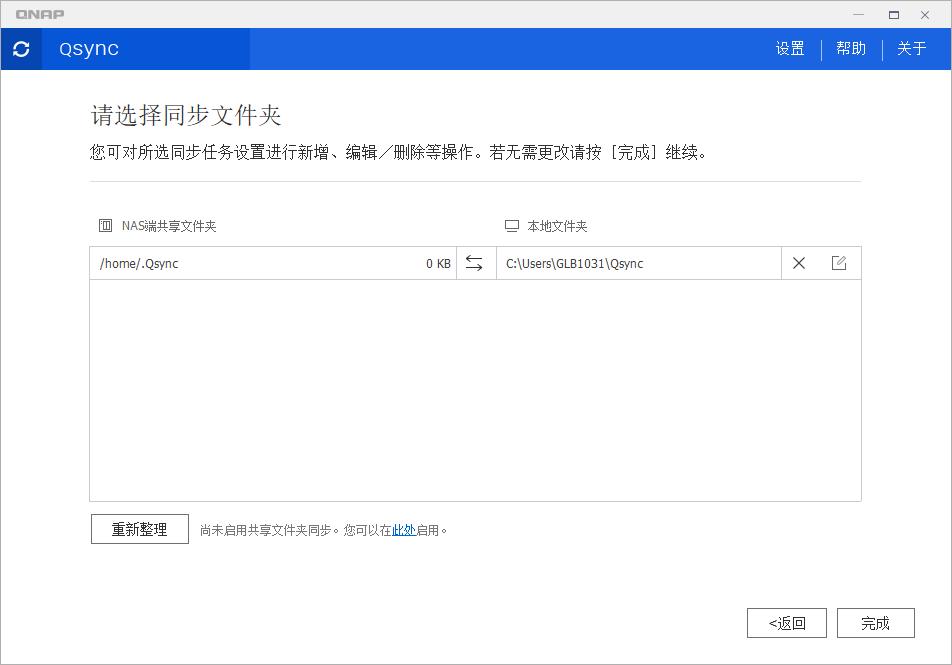This screenshot has height=665, width=952.
Task: Click the 此处 link to enable shared folder sync
Action: click(x=404, y=529)
